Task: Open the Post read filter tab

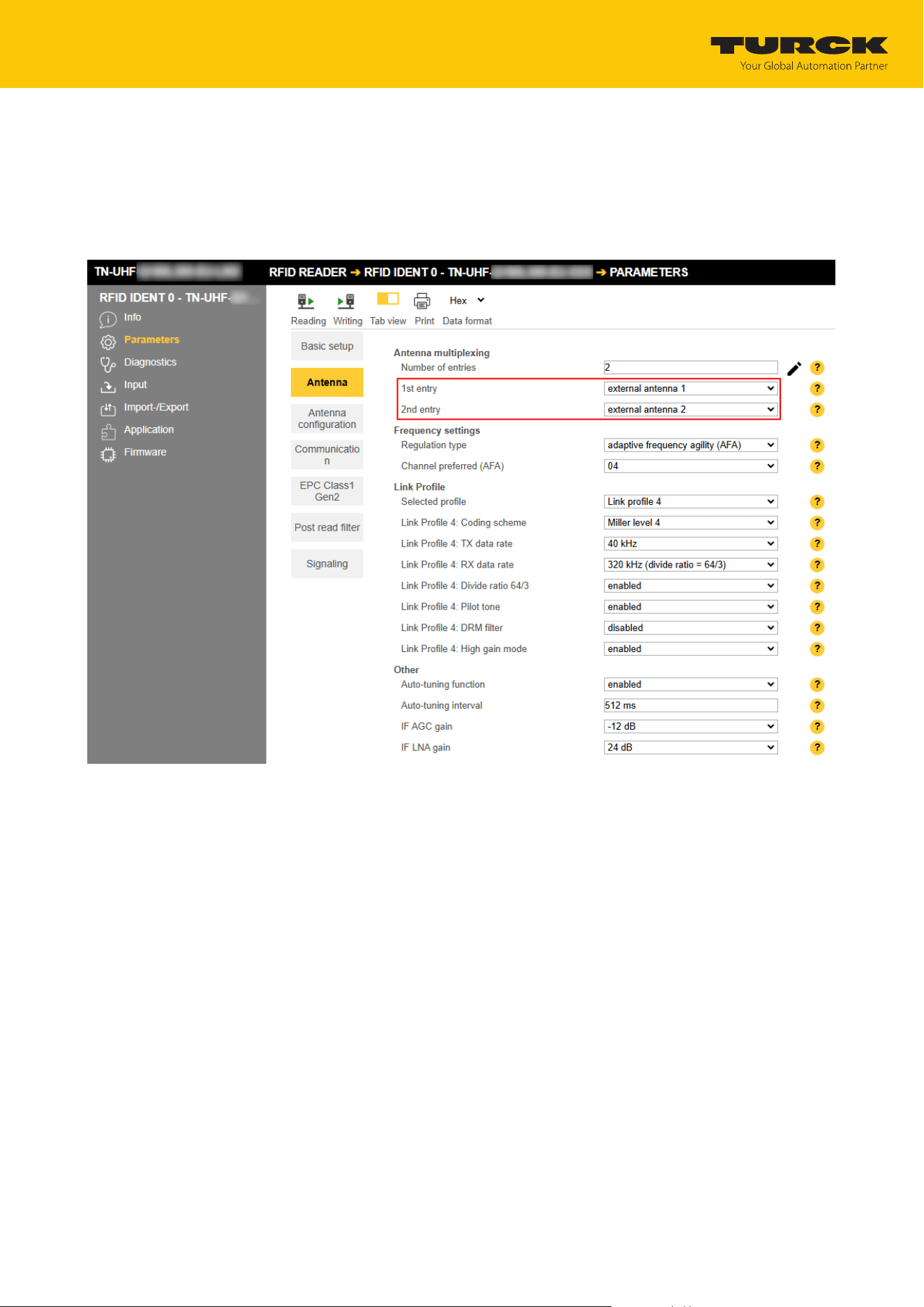Action: click(327, 528)
